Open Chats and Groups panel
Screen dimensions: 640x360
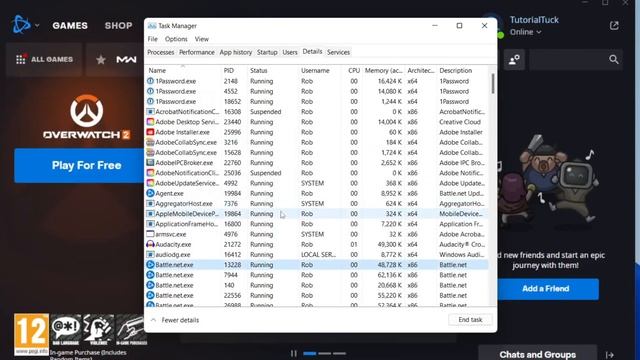click(537, 354)
